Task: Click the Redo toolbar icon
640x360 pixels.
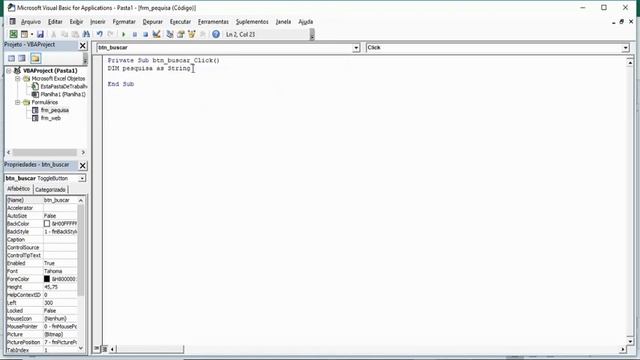Action: pyautogui.click(x=110, y=34)
